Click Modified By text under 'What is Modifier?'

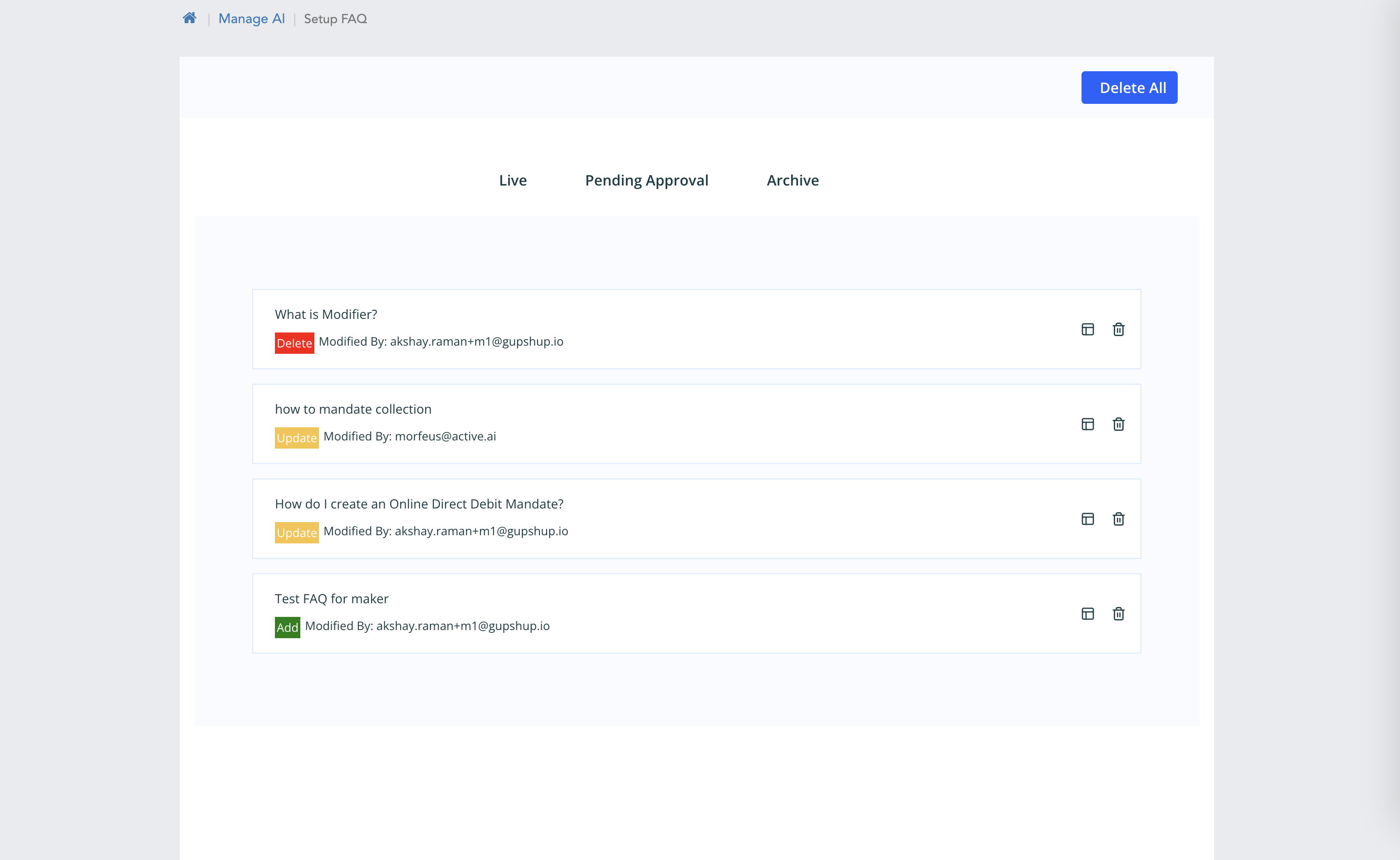(441, 341)
